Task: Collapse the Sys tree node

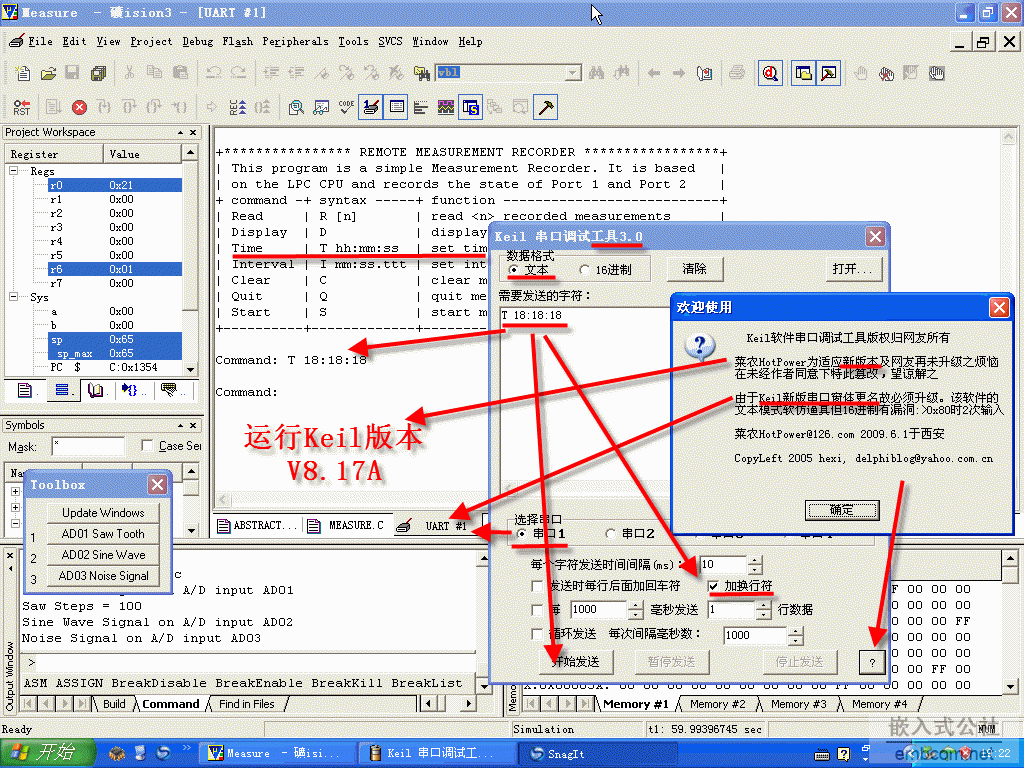Action: click(x=14, y=296)
